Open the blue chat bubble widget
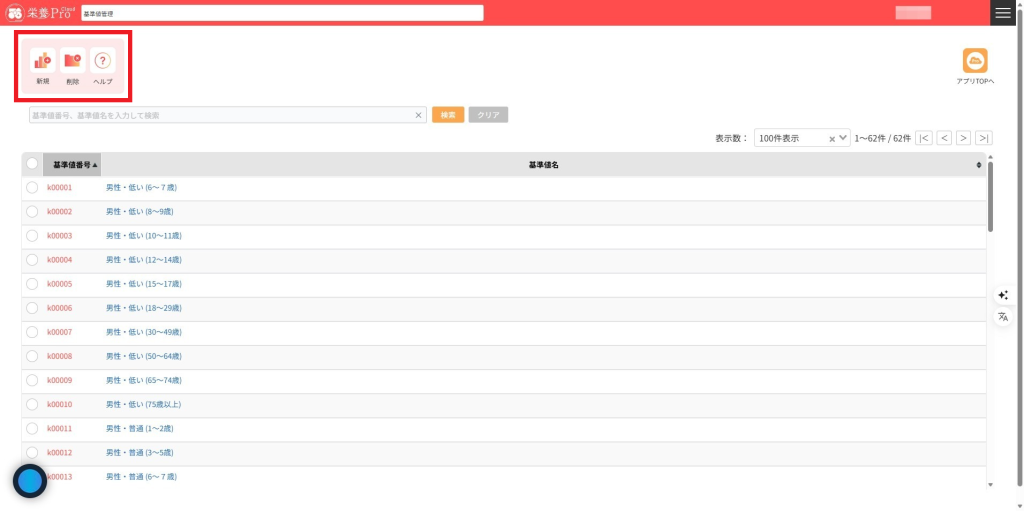The height and width of the screenshot is (511, 1024). coord(30,481)
